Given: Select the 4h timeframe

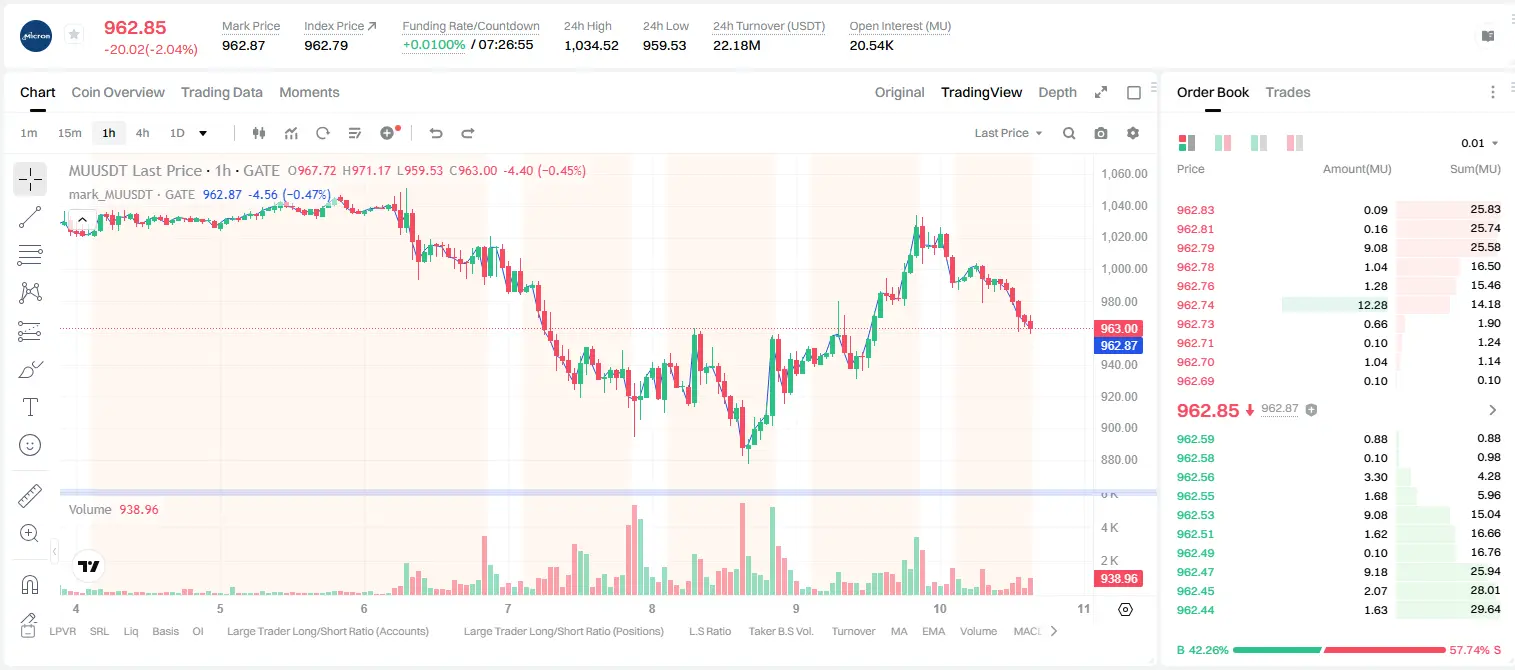Looking at the screenshot, I should tap(142, 133).
